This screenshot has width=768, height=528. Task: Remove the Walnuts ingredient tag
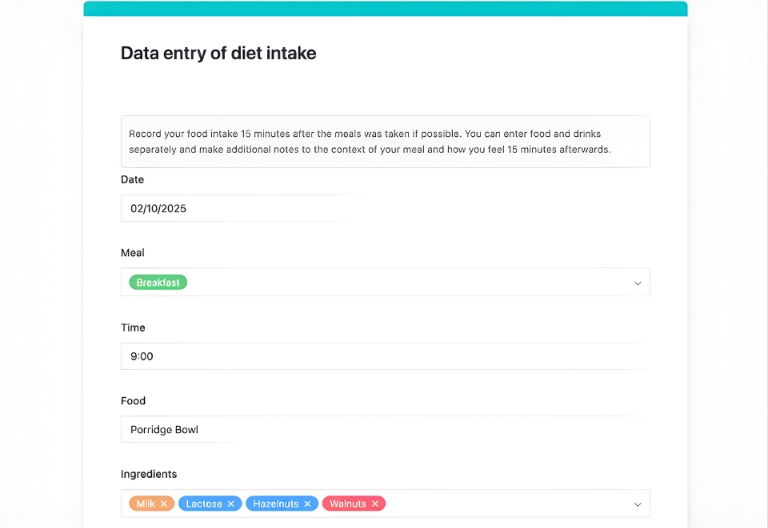375,504
